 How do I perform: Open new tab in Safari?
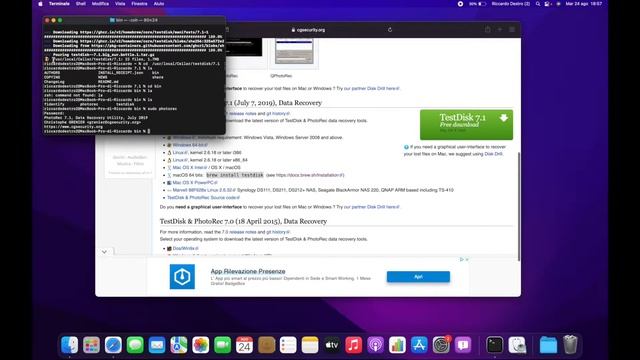[500, 29]
